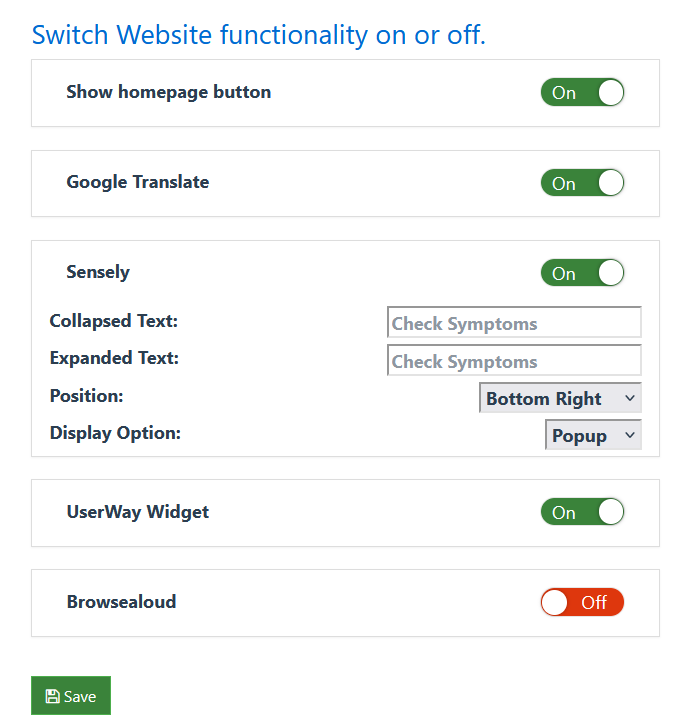The width and height of the screenshot is (682, 728).
Task: Click the 'Browsealoud' label text
Action: [121, 602]
